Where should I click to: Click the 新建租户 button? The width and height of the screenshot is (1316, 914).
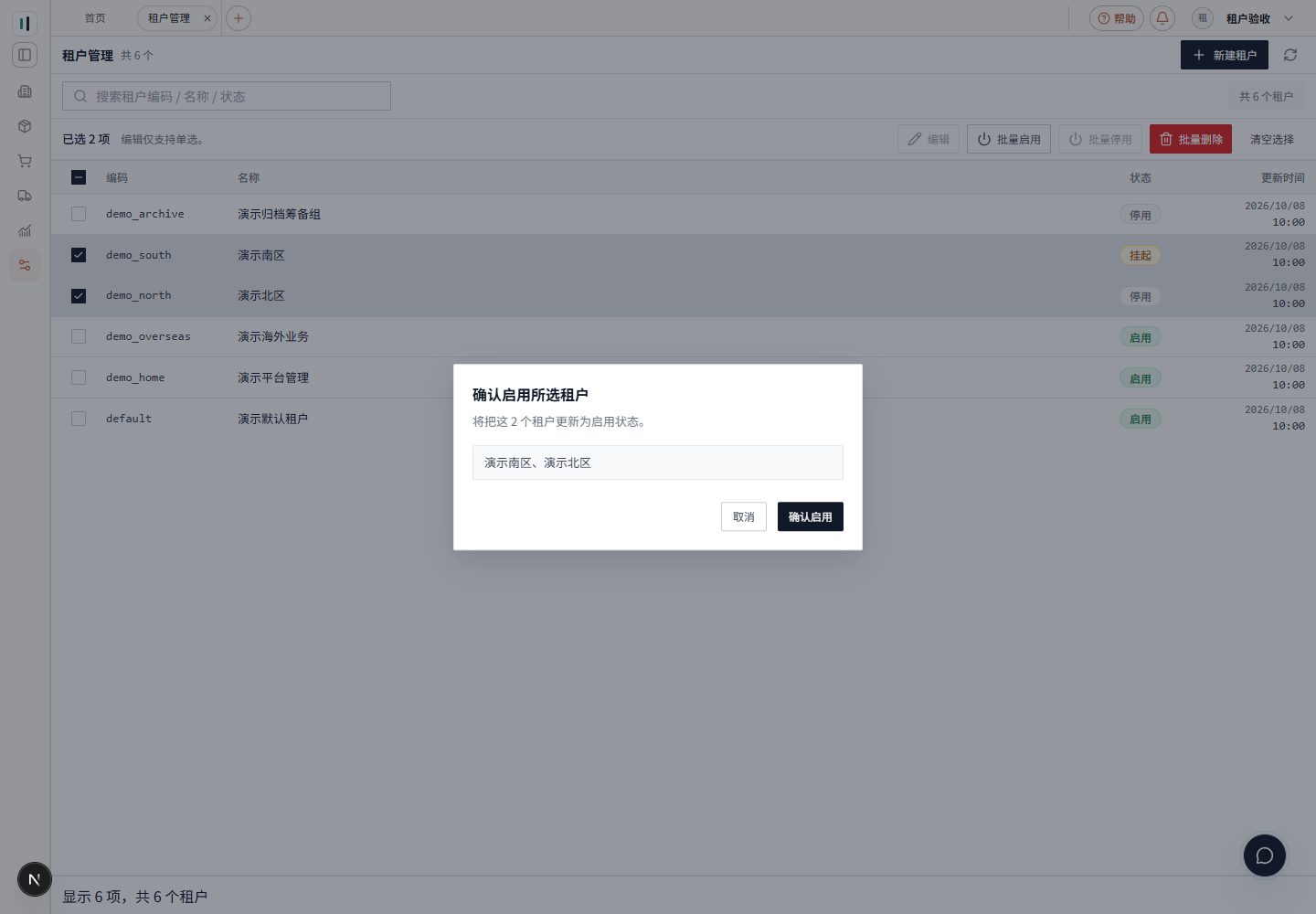coord(1225,55)
